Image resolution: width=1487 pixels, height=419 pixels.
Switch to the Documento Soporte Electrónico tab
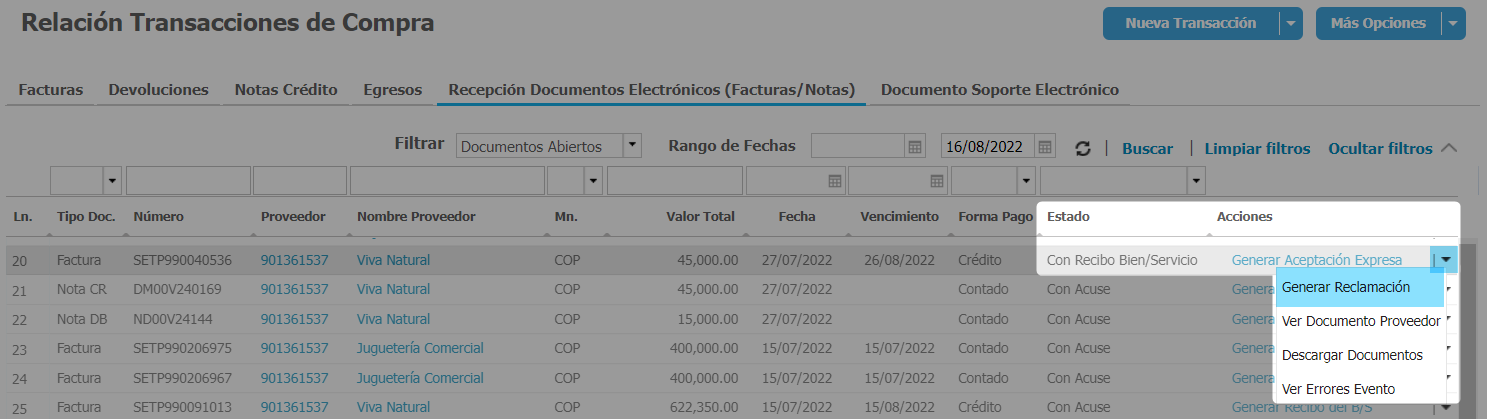(x=999, y=90)
